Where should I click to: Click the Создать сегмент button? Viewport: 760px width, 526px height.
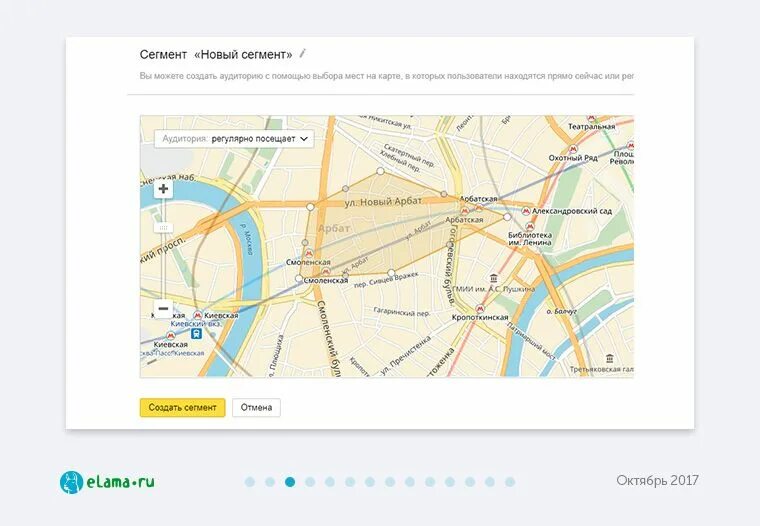(x=182, y=408)
